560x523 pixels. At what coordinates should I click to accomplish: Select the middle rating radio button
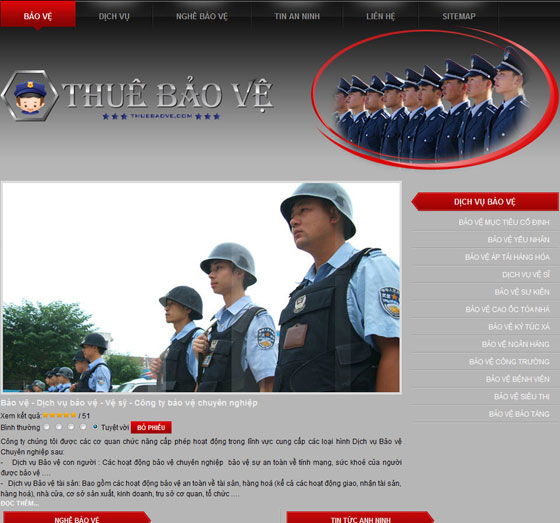pyautogui.click(x=71, y=427)
